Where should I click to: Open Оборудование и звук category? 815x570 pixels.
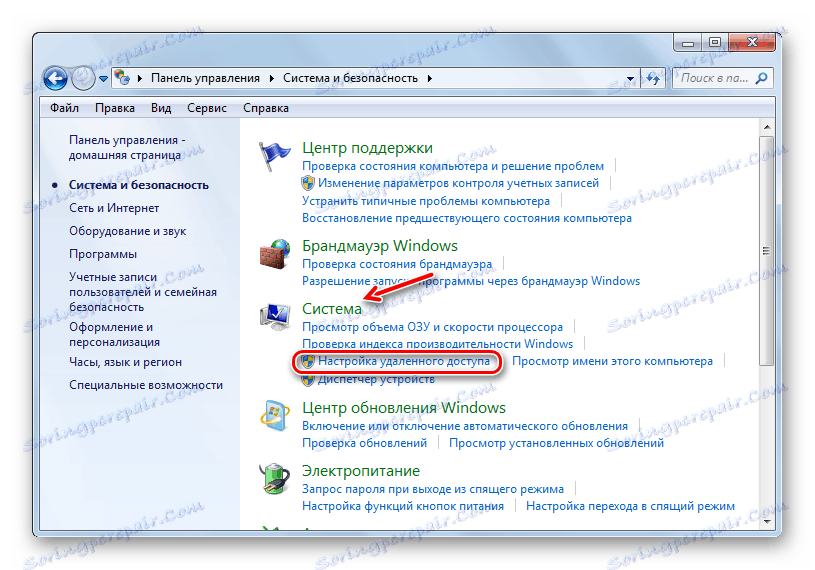(x=128, y=231)
